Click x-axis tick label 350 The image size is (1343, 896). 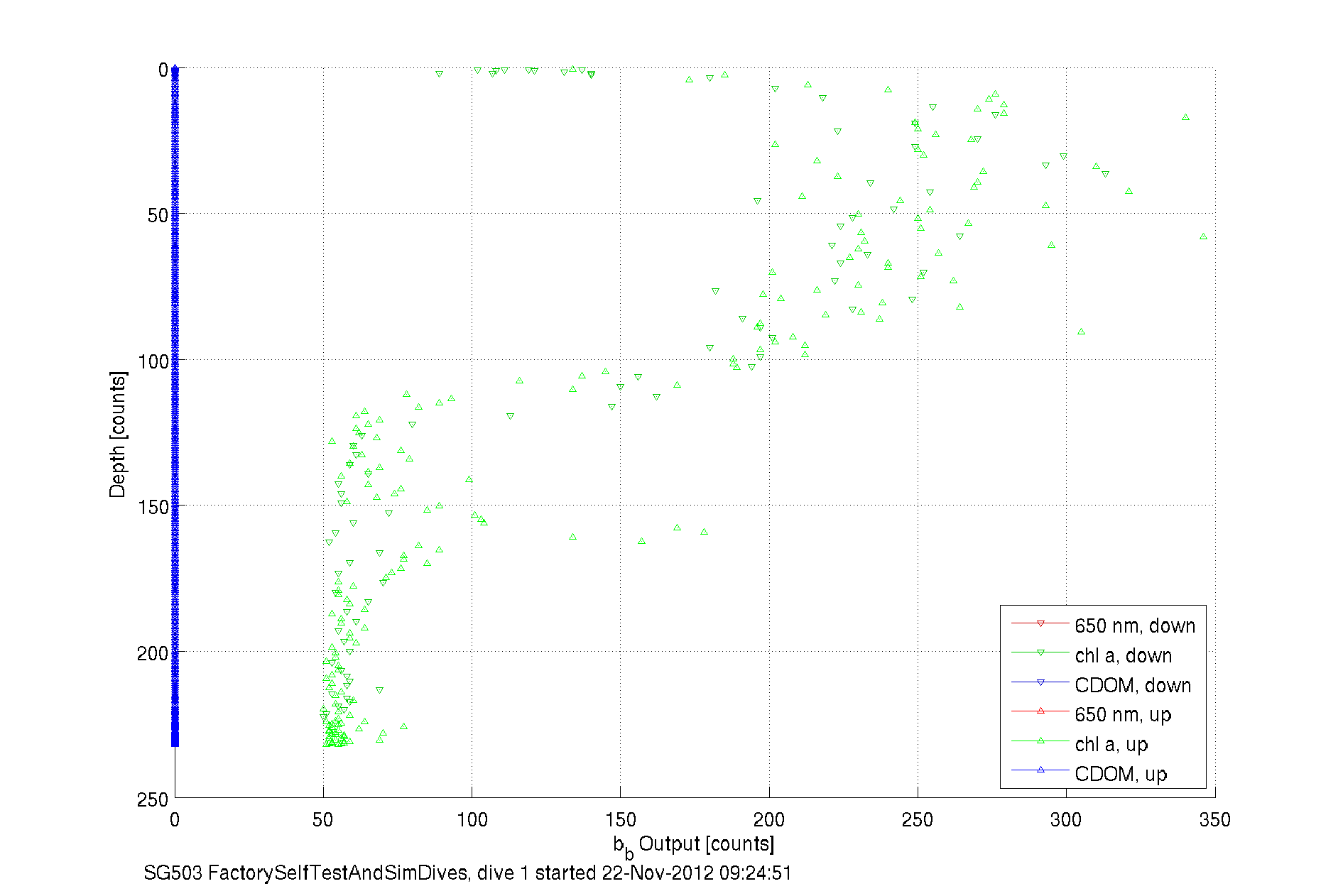(1214, 820)
